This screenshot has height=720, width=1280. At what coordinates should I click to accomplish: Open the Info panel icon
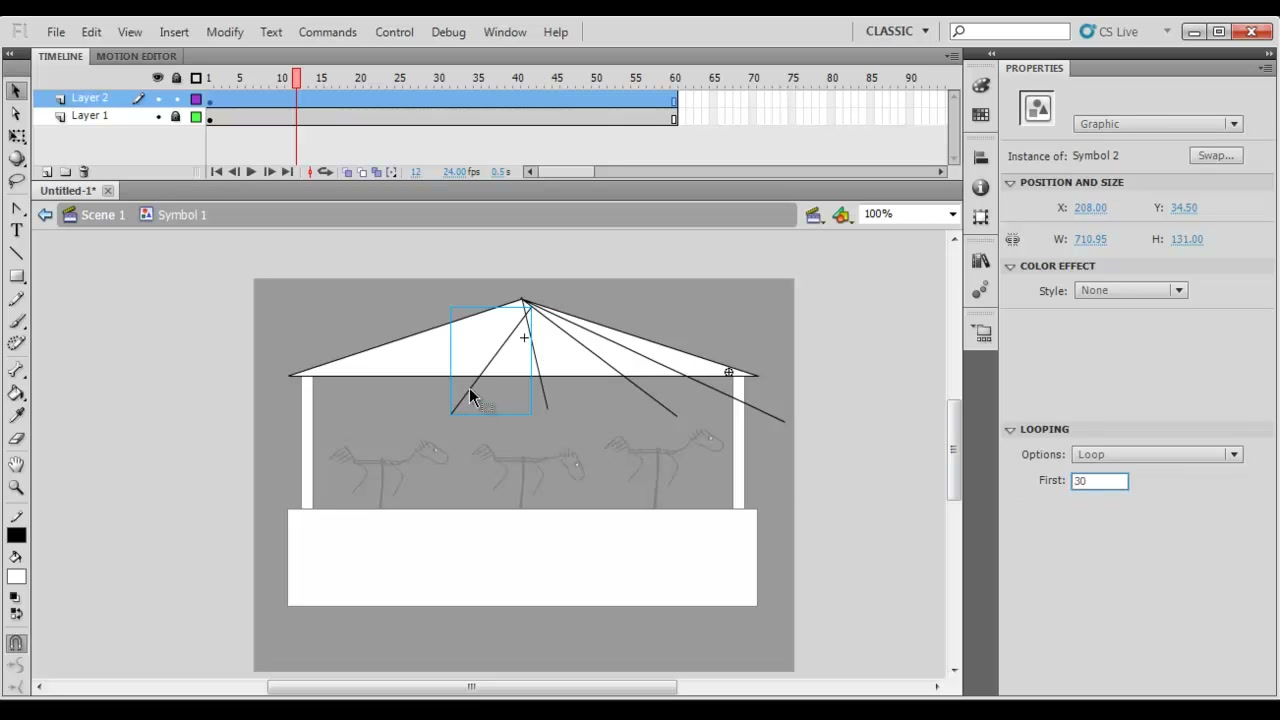(980, 187)
